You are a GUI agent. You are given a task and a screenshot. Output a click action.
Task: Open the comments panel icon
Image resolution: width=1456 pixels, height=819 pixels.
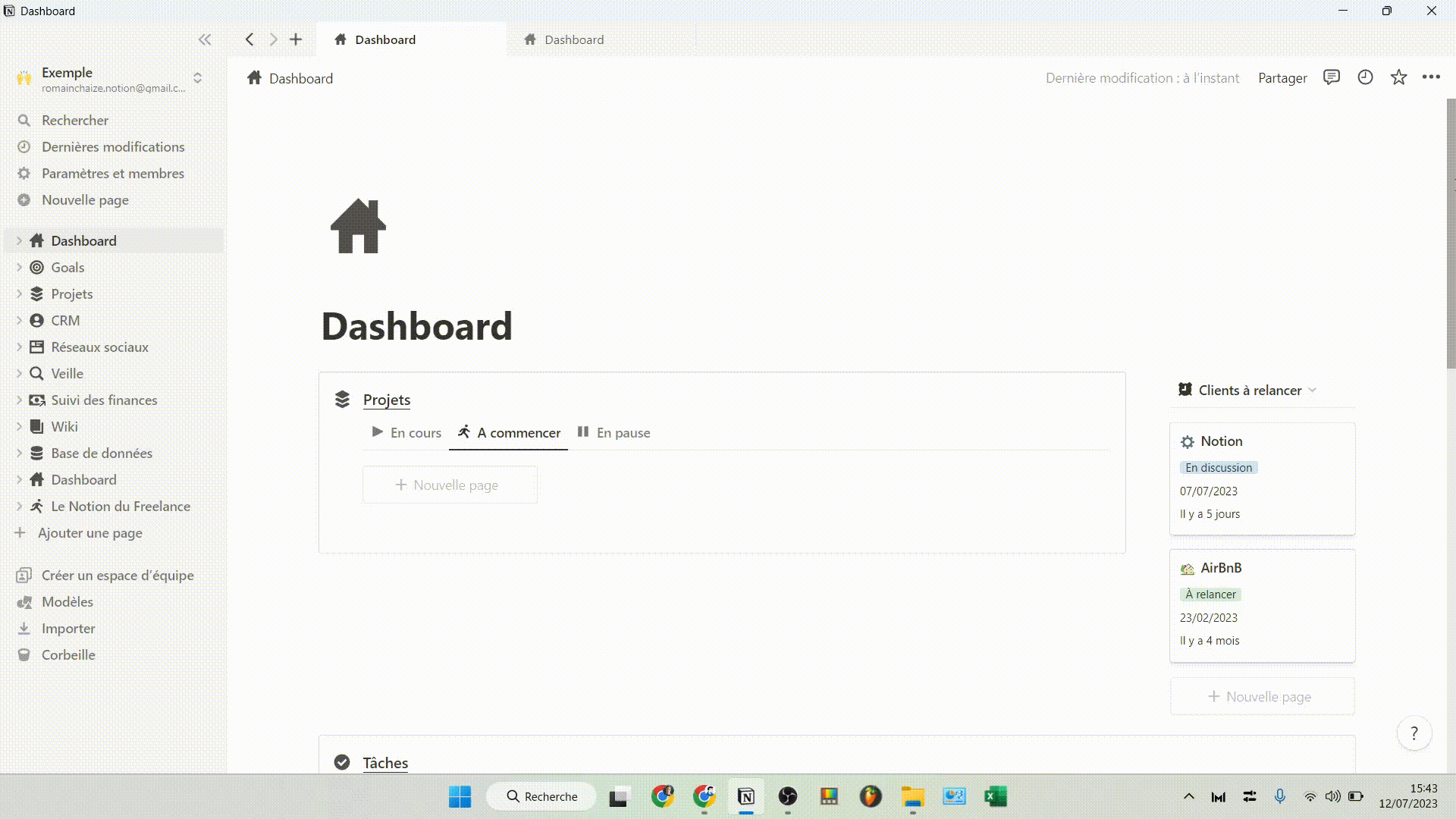(x=1332, y=77)
